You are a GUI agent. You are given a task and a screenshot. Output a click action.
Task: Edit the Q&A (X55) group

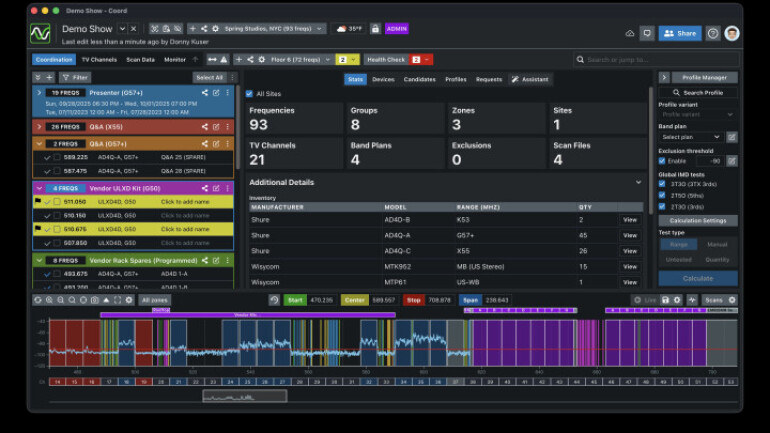(x=215, y=127)
